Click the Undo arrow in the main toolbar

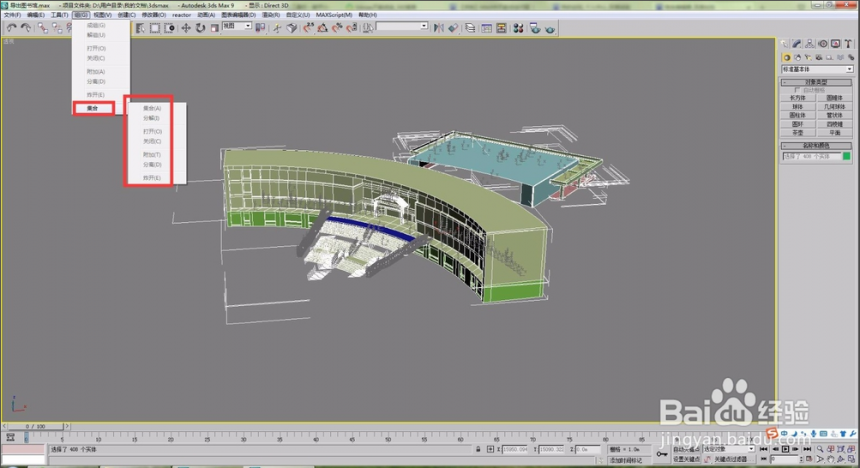coord(12,27)
